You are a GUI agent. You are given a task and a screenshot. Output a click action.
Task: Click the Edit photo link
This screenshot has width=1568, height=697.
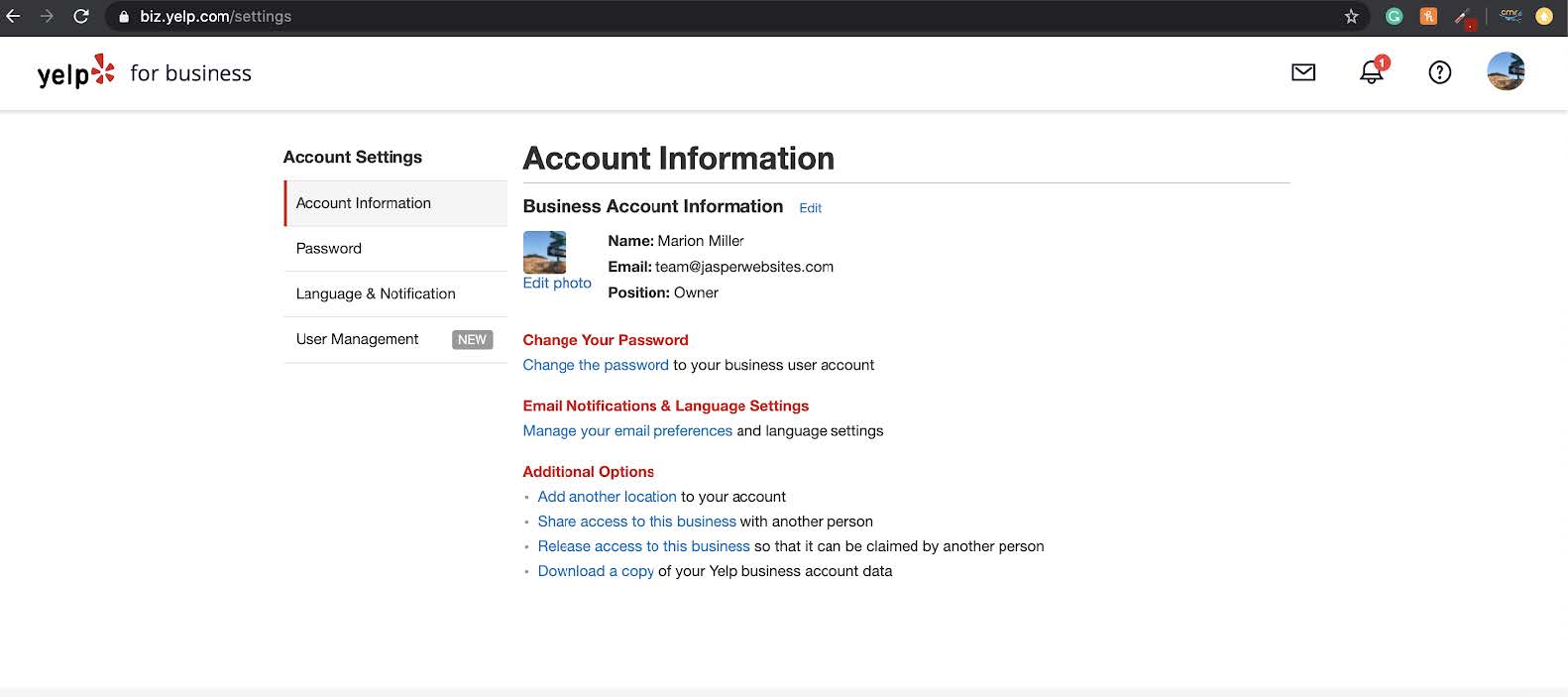coord(557,284)
